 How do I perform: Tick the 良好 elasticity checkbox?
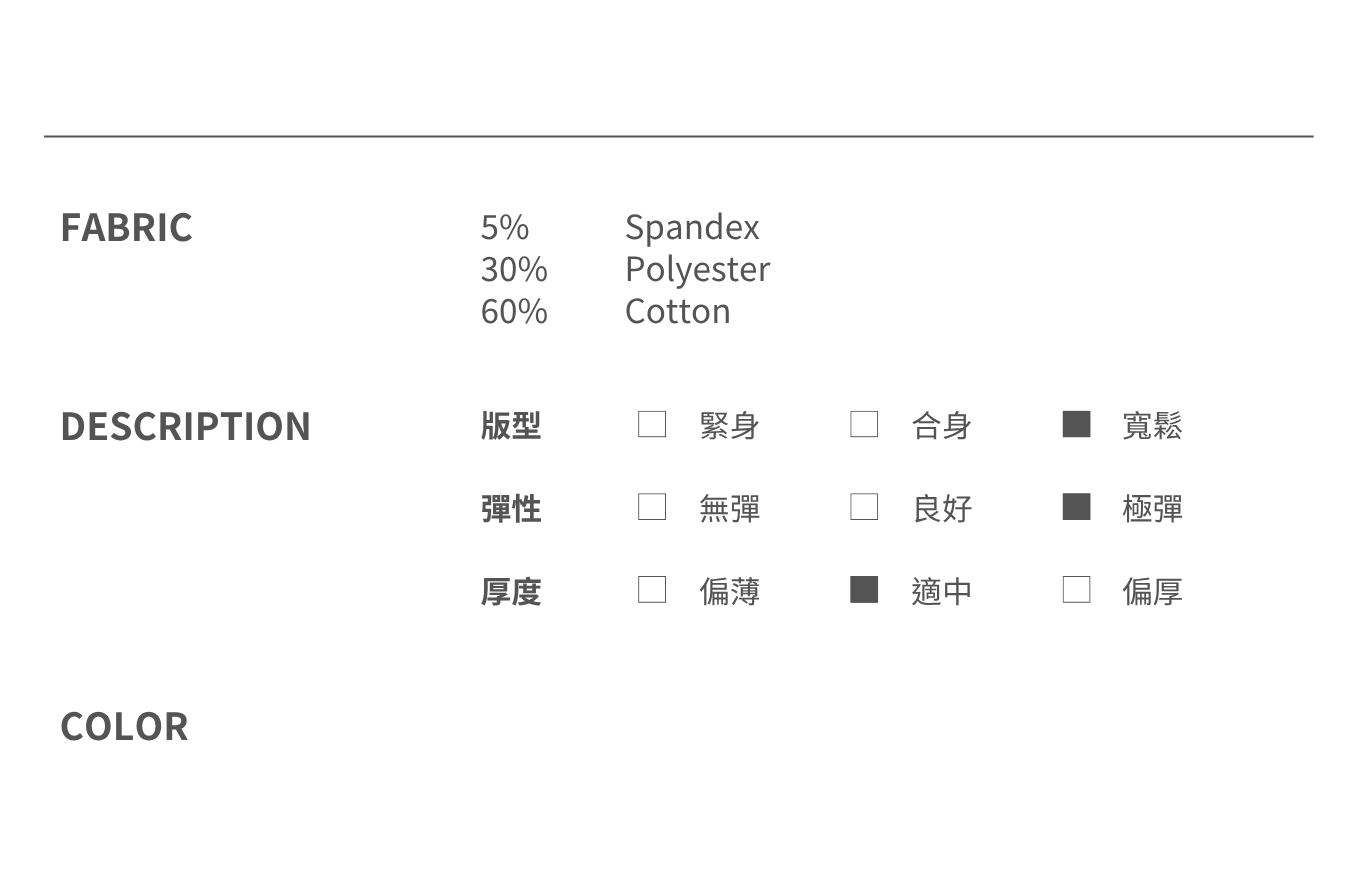[864, 507]
